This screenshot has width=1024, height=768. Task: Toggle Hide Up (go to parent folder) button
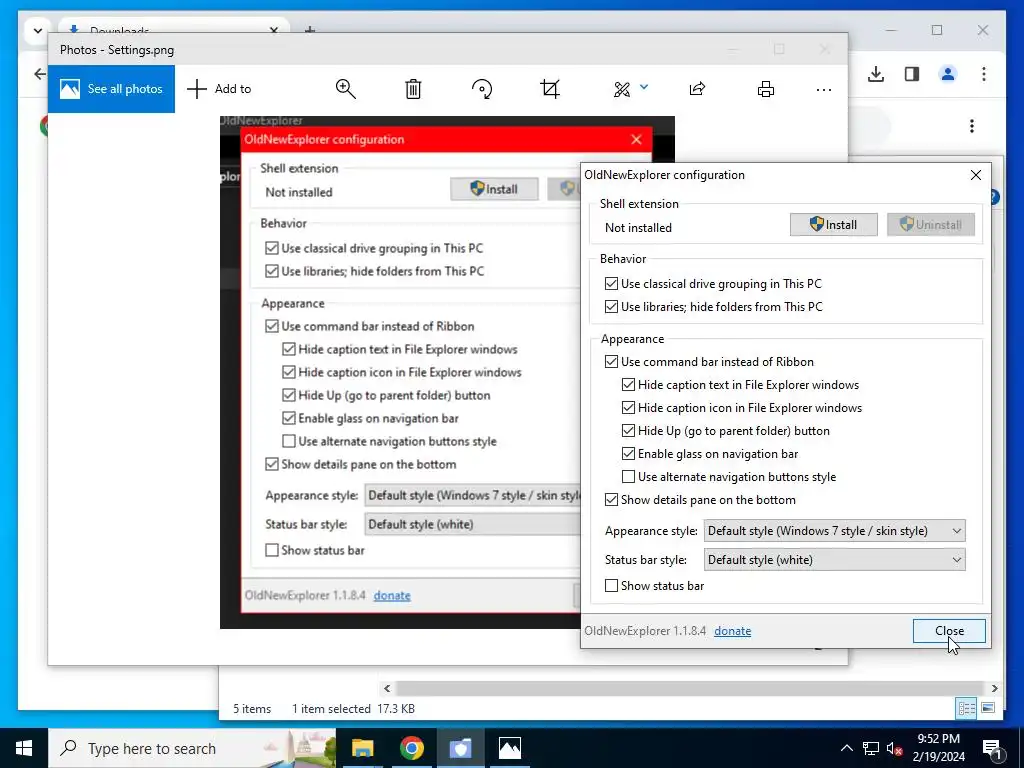(x=628, y=430)
